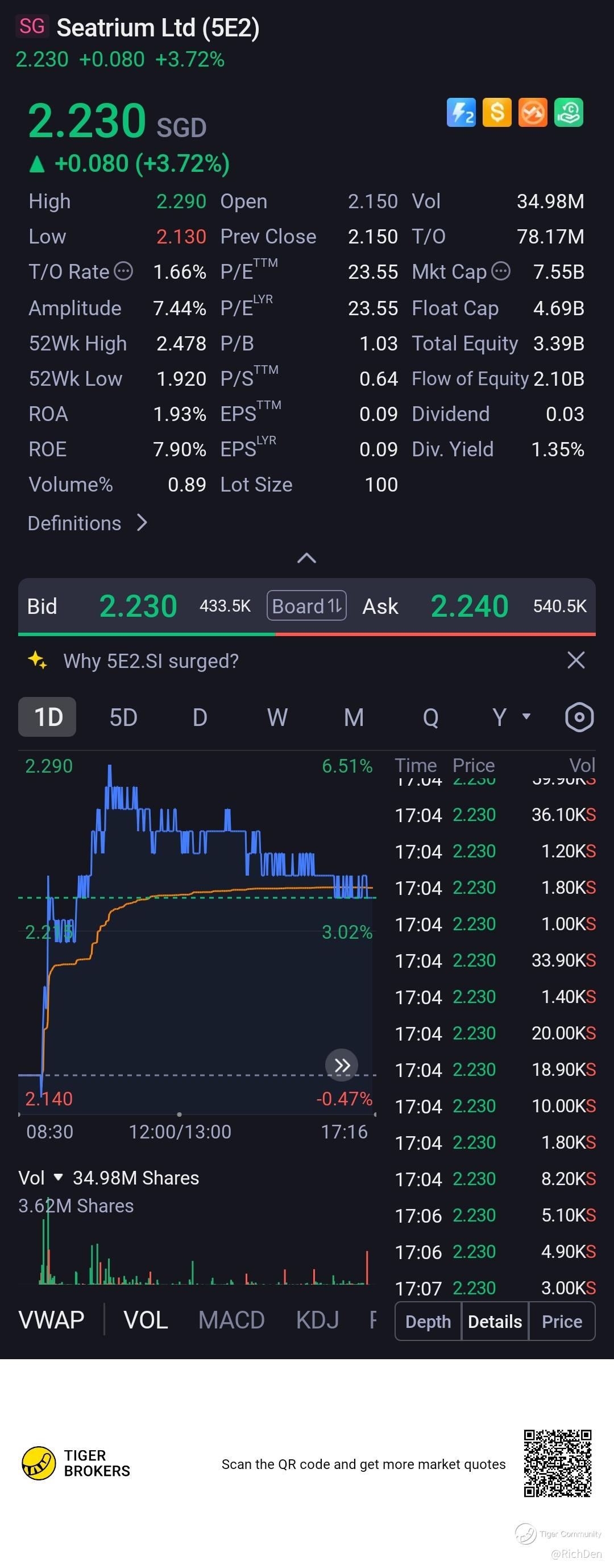This screenshot has width=614, height=1568.
Task: Switch to the Details tab
Action: click(x=495, y=1322)
